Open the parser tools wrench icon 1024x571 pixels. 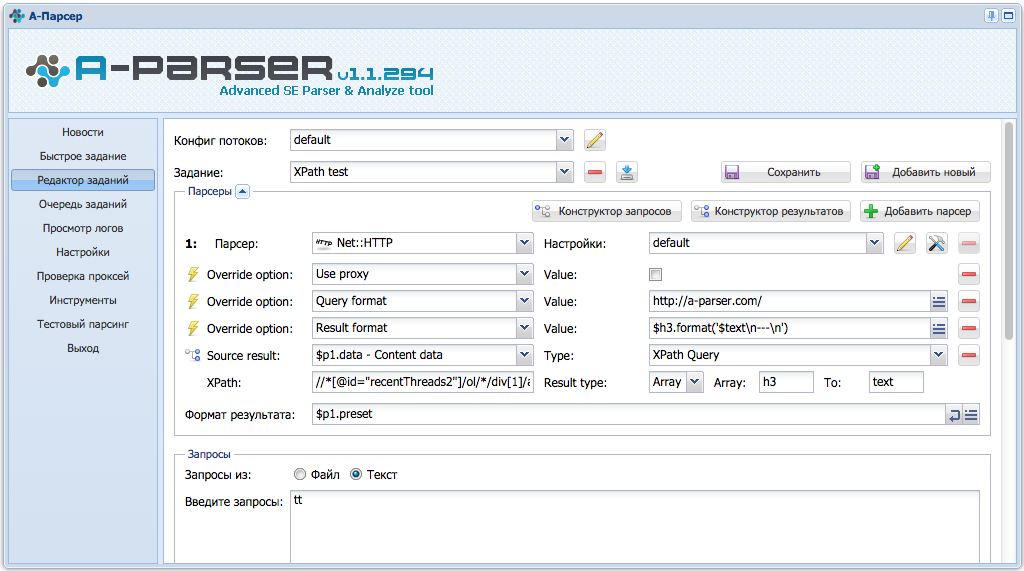(x=936, y=244)
